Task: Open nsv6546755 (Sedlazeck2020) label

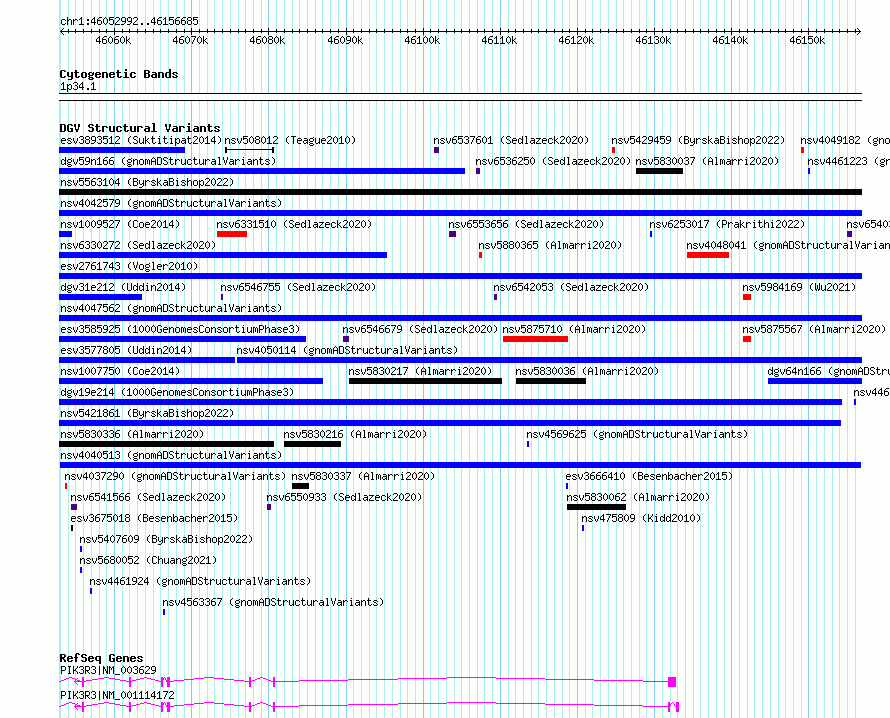Action: click(298, 287)
